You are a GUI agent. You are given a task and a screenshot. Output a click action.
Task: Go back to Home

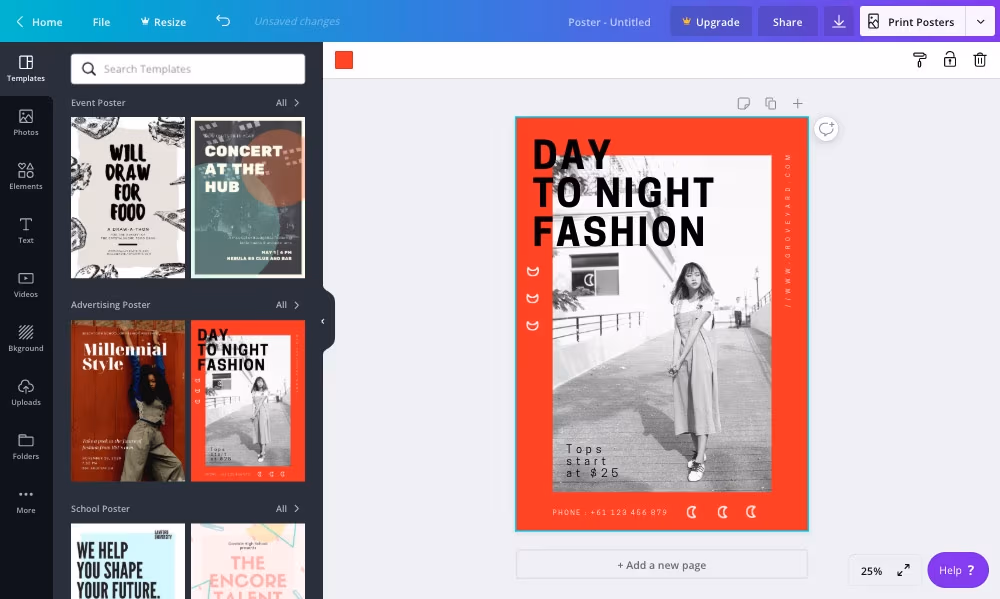[x=39, y=22]
